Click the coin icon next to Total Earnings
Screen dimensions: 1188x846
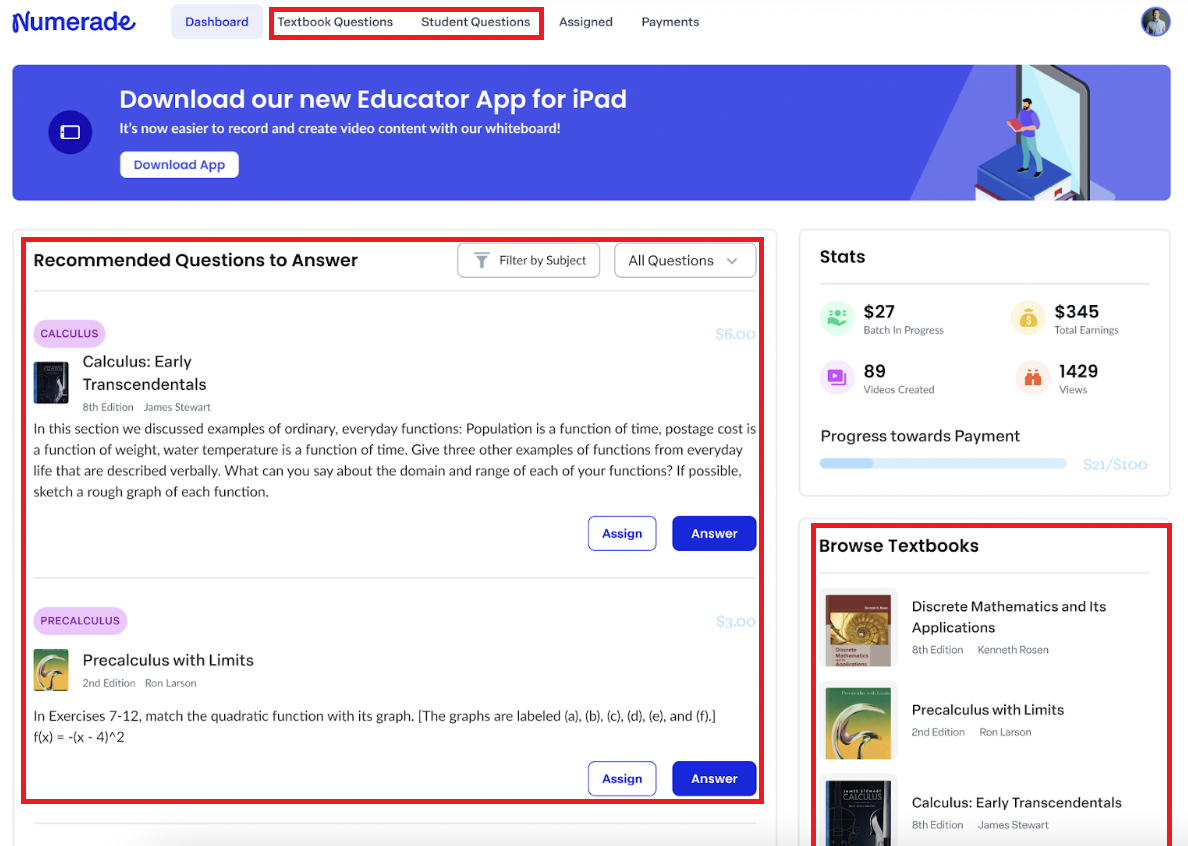point(1027,318)
